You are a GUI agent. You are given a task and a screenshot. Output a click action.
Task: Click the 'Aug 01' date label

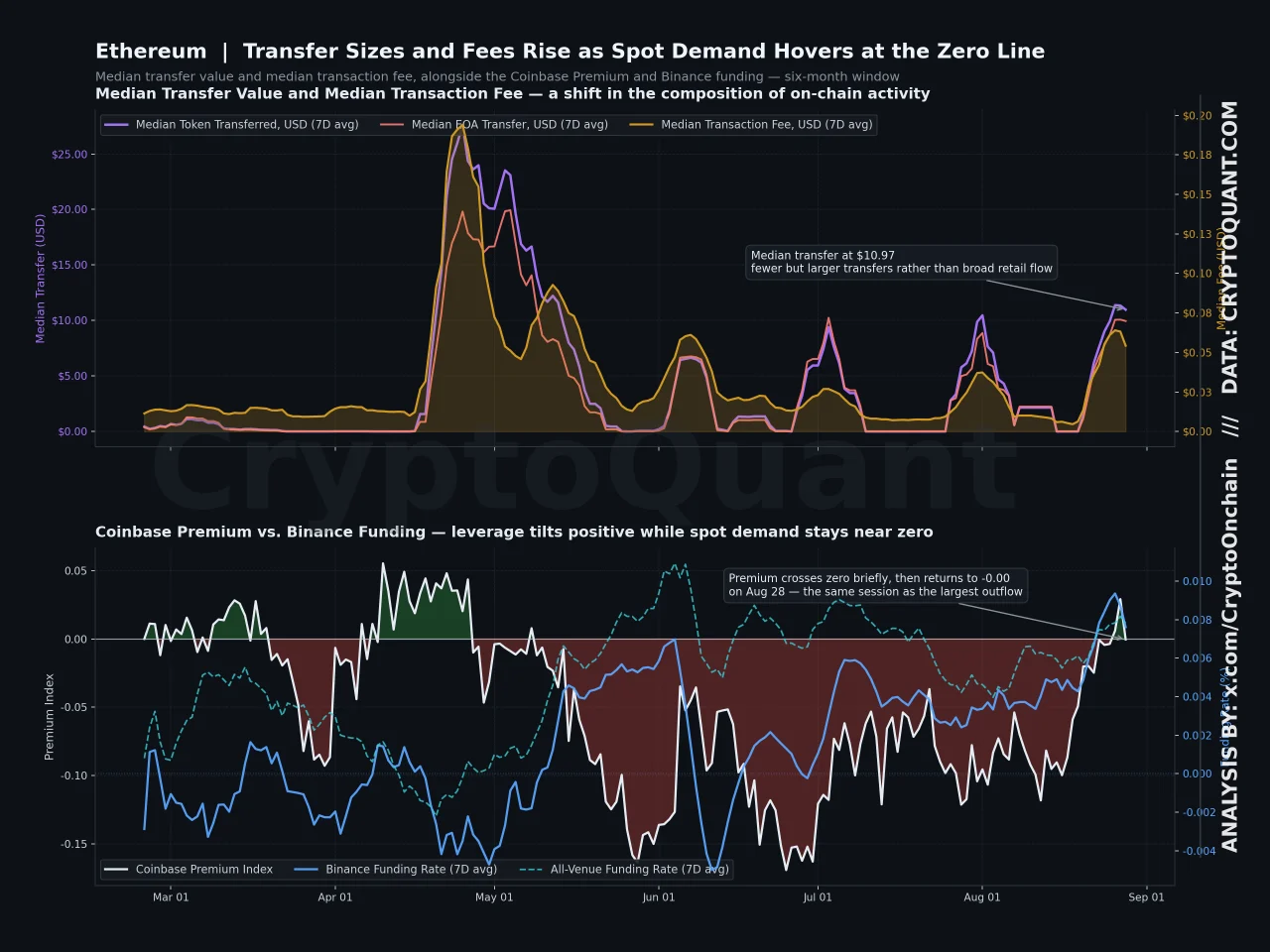pos(982,897)
